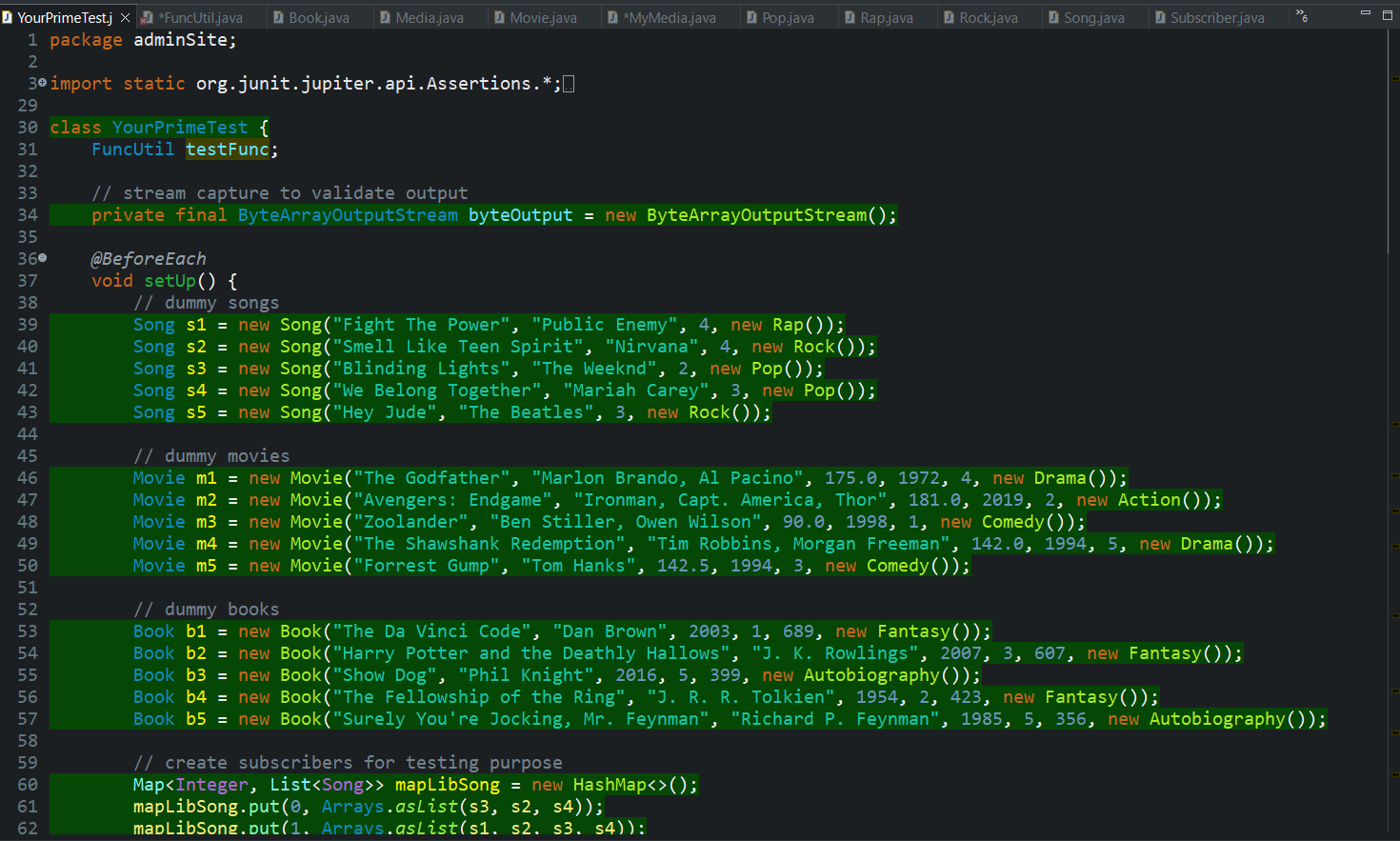This screenshot has height=841, width=1400.
Task: Click the byteOutput variable on line 34
Action: tap(521, 215)
